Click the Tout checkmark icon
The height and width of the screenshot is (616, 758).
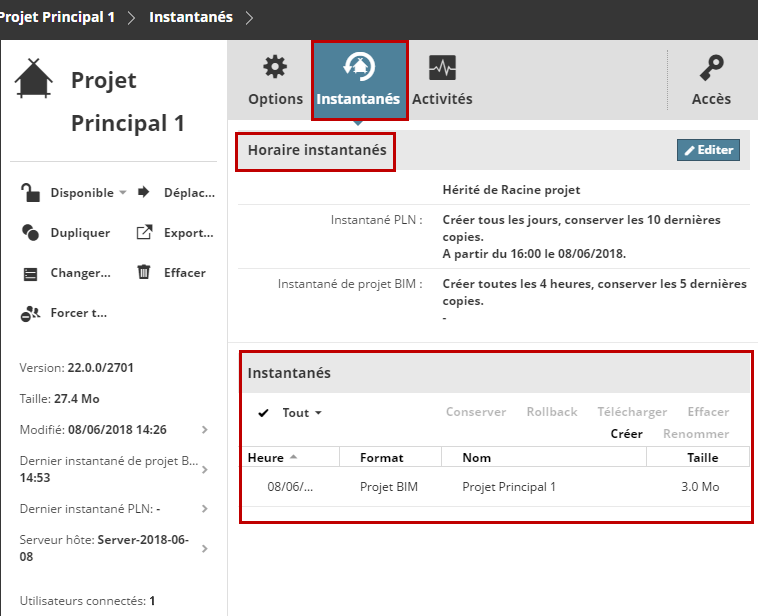263,413
